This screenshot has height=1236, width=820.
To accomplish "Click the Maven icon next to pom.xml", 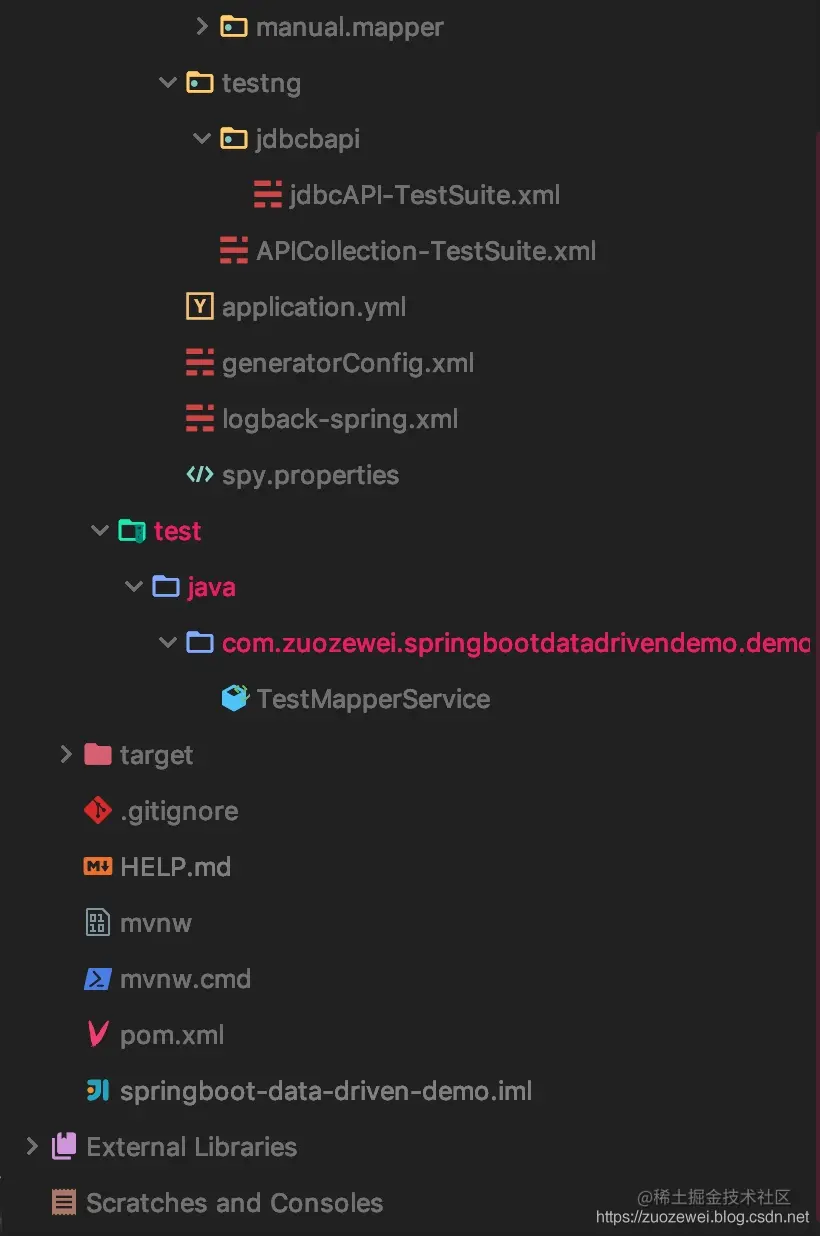I will coord(98,1034).
